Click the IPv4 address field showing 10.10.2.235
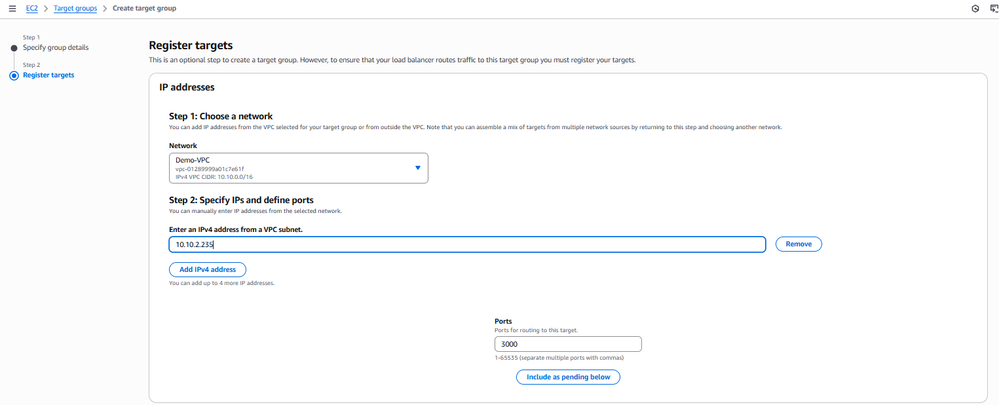 click(x=467, y=244)
